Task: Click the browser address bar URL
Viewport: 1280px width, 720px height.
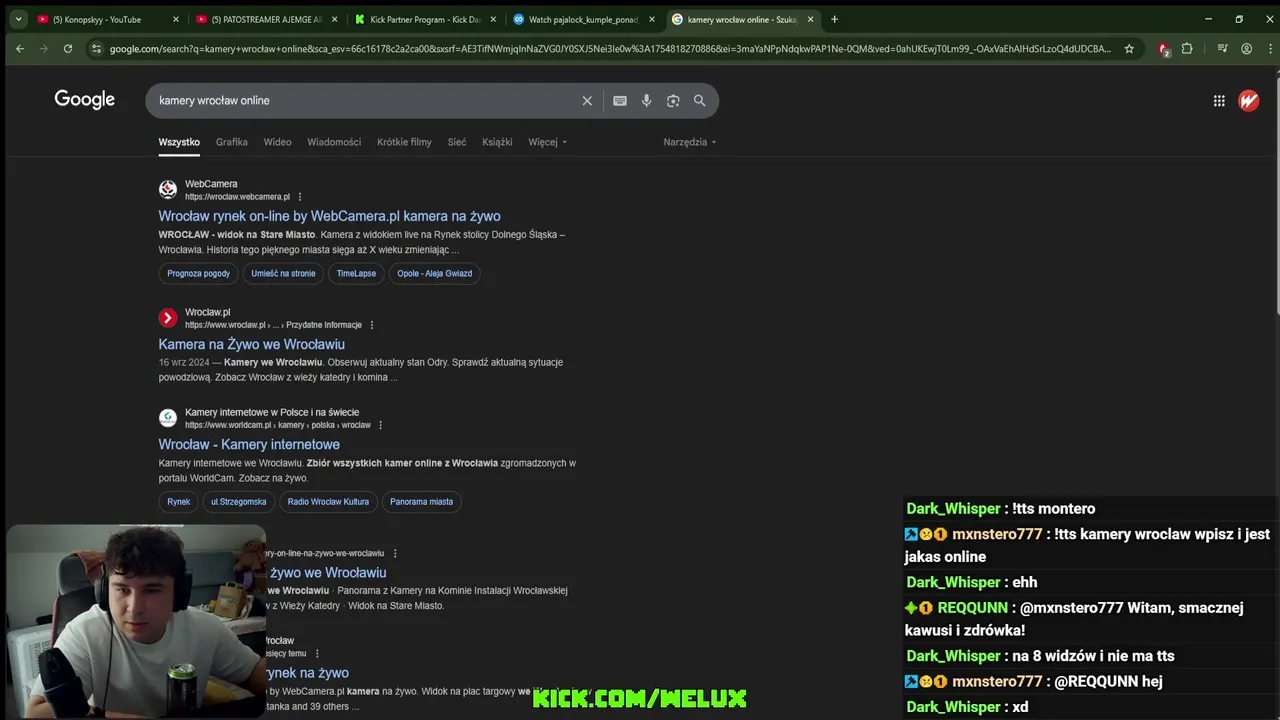Action: [610, 48]
